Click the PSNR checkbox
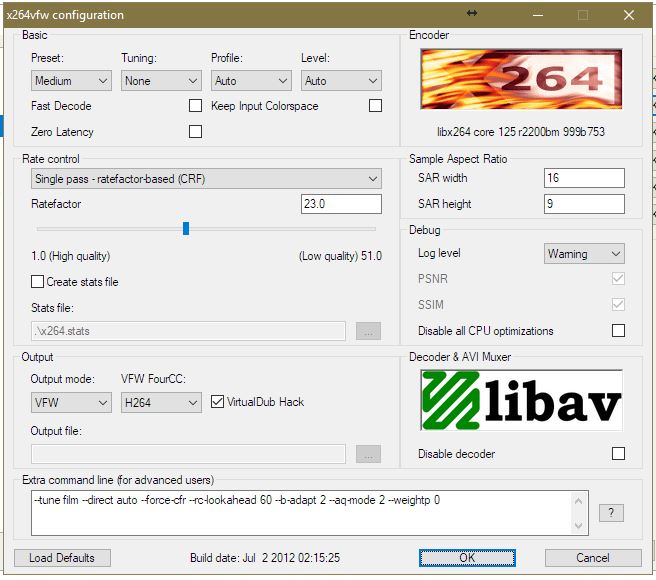This screenshot has width=656, height=580. (x=618, y=278)
